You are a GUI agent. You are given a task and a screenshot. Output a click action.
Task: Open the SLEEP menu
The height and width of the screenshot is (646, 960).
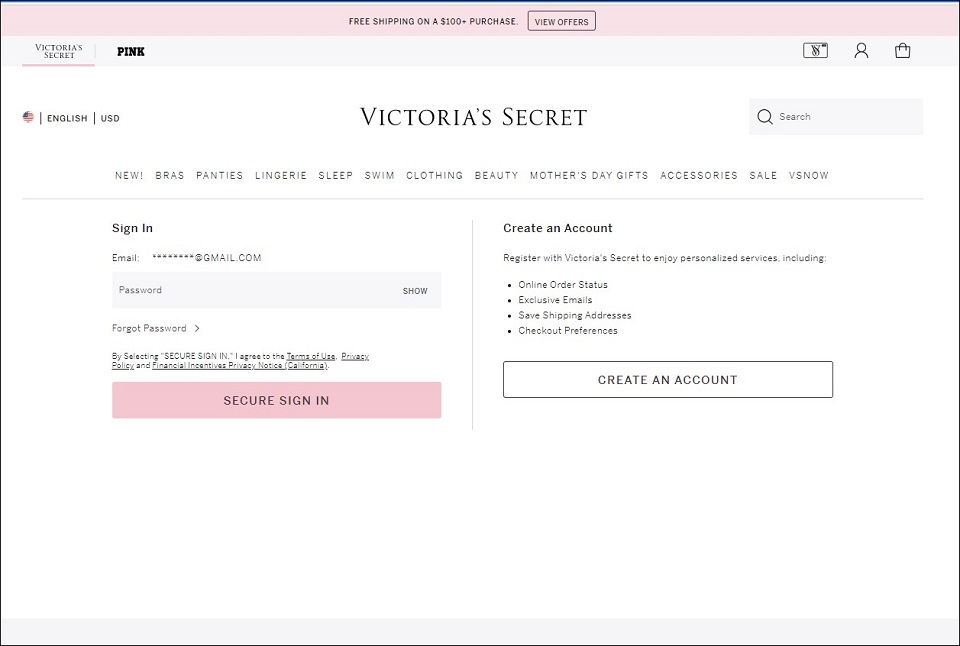pyautogui.click(x=336, y=175)
